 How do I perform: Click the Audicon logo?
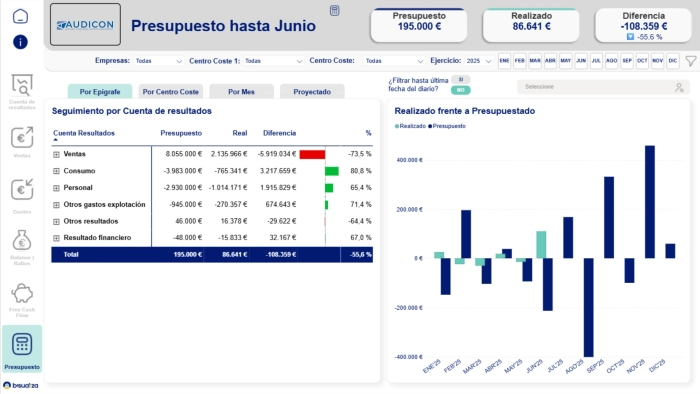point(85,25)
